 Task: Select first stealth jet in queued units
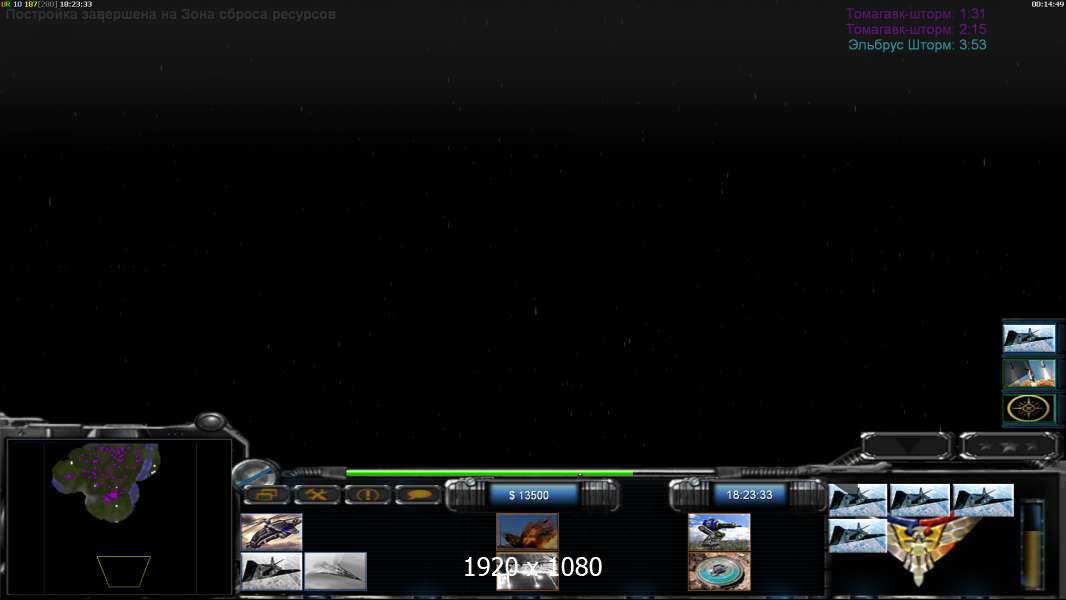point(858,500)
